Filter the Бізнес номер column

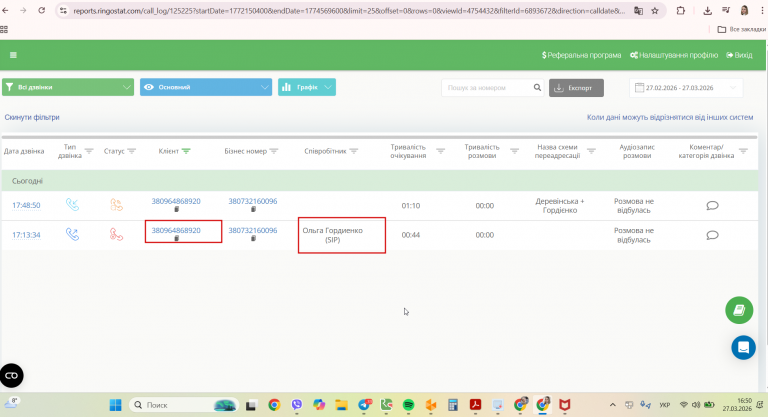click(274, 151)
